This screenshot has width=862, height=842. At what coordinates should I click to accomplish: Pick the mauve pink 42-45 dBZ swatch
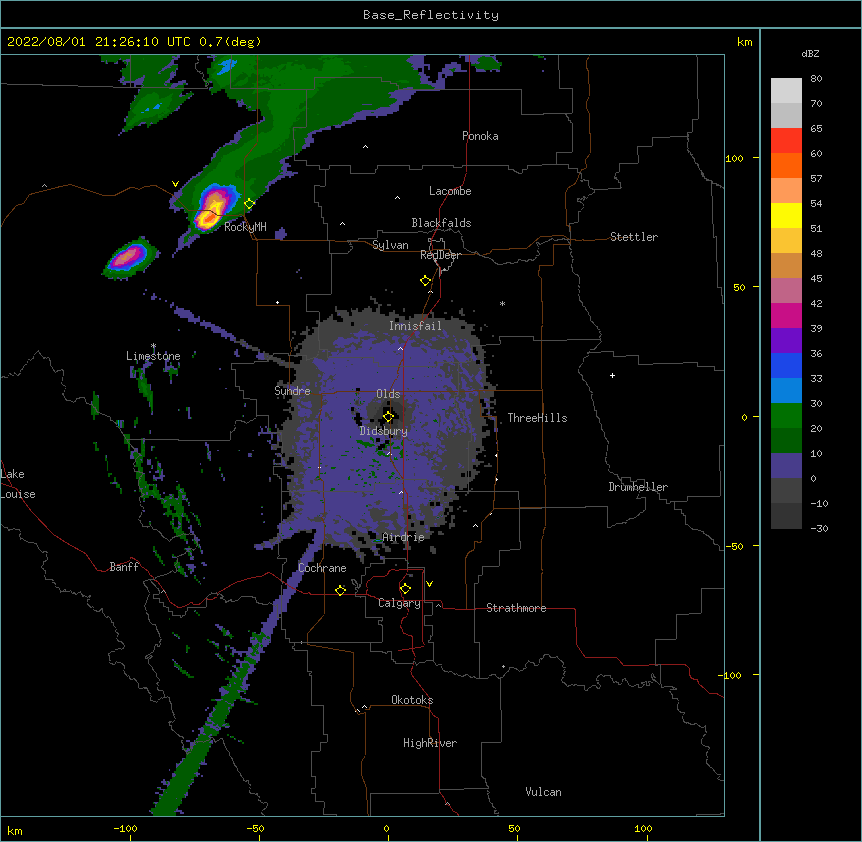click(x=786, y=291)
